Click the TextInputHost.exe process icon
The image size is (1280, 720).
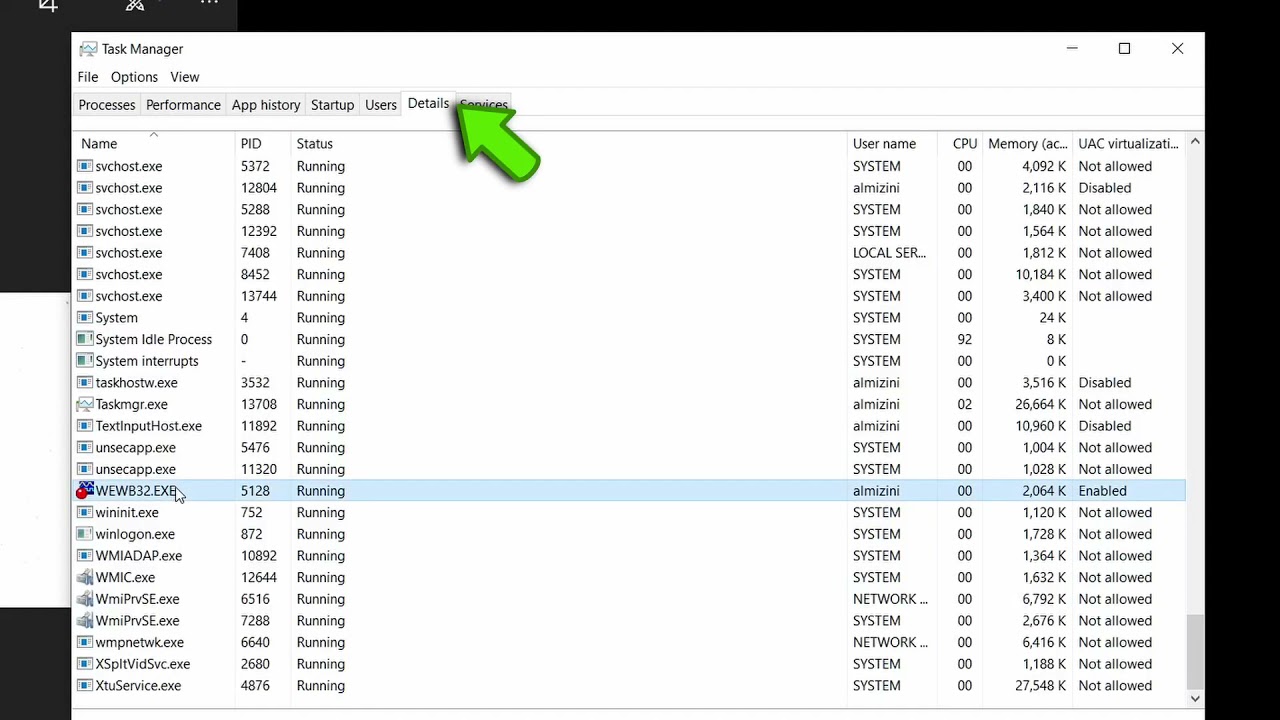tap(85, 426)
